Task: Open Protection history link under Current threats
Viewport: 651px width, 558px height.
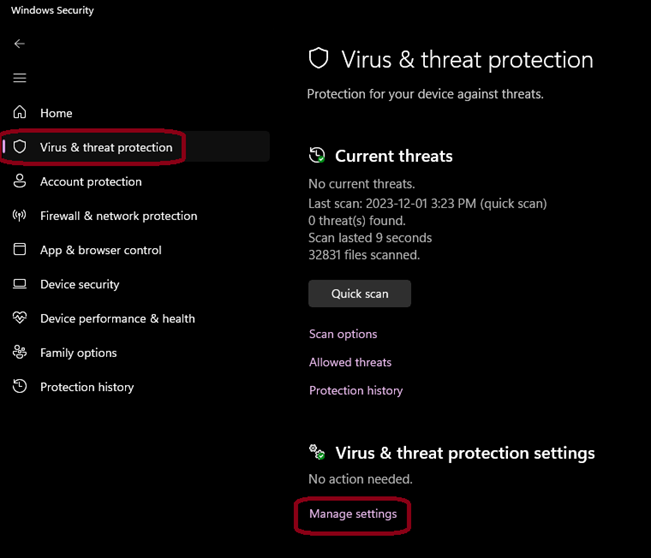Action: pyautogui.click(x=356, y=390)
